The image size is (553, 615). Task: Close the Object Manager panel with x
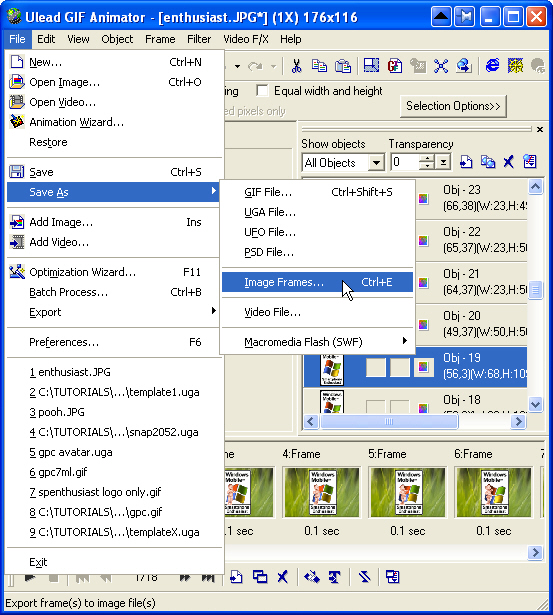540,129
